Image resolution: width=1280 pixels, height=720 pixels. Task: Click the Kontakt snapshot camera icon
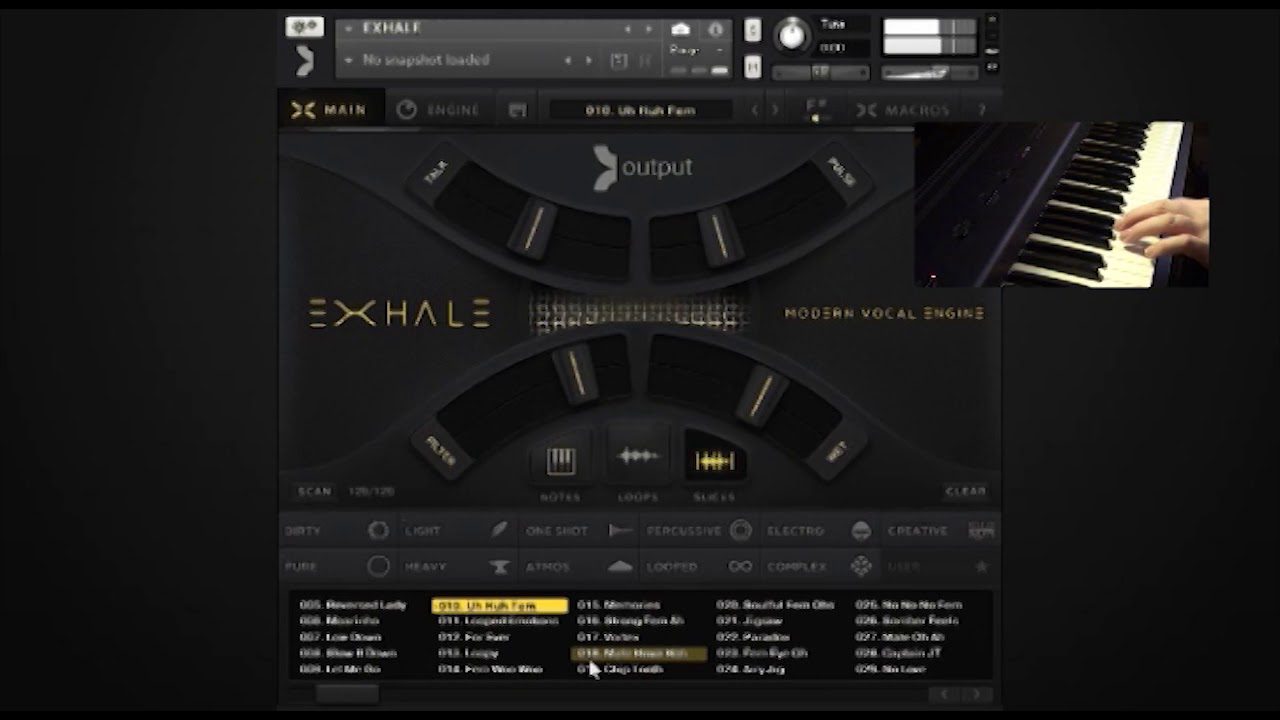(x=680, y=29)
